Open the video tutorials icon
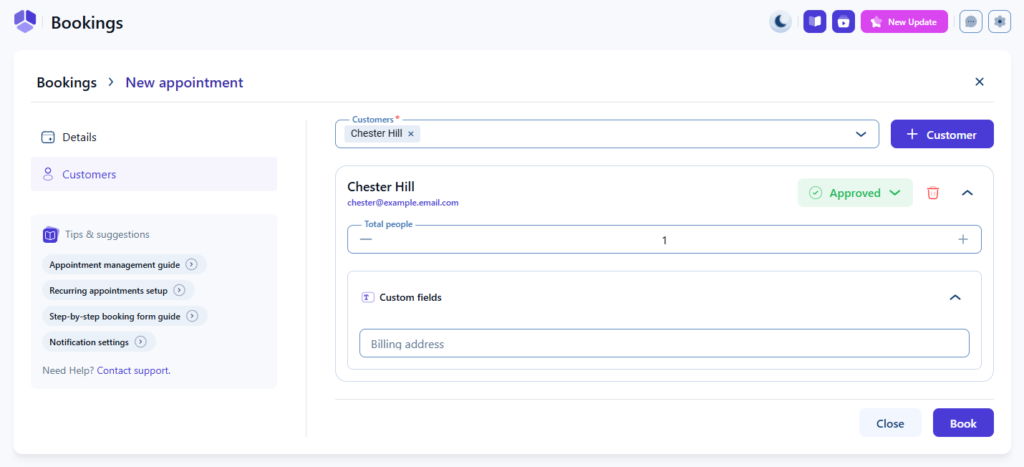The height and width of the screenshot is (467, 1024). 843,21
